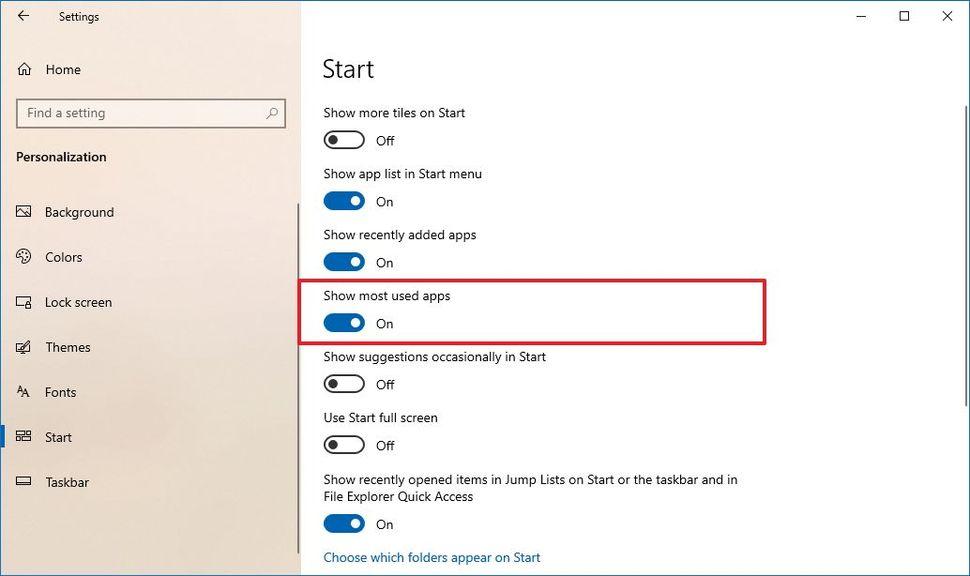Click the Find a setting field
The height and width of the screenshot is (576, 970).
coord(151,113)
